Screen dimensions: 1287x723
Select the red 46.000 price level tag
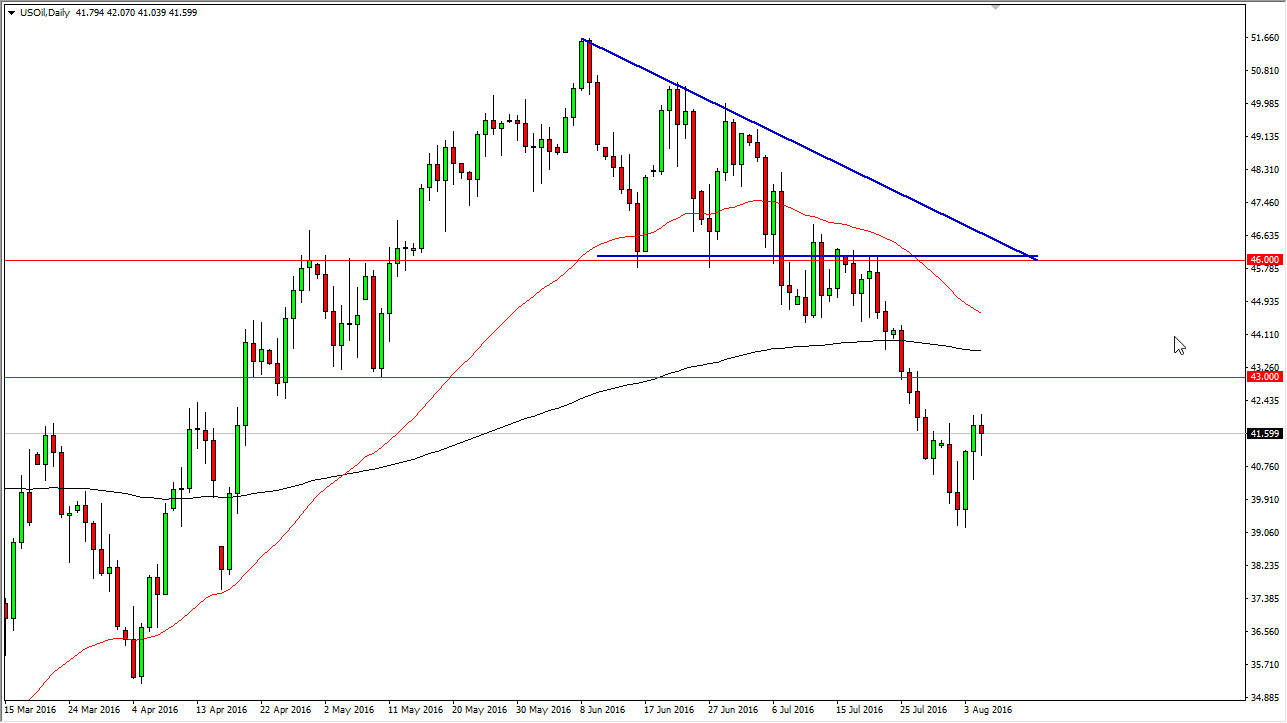coord(1264,259)
